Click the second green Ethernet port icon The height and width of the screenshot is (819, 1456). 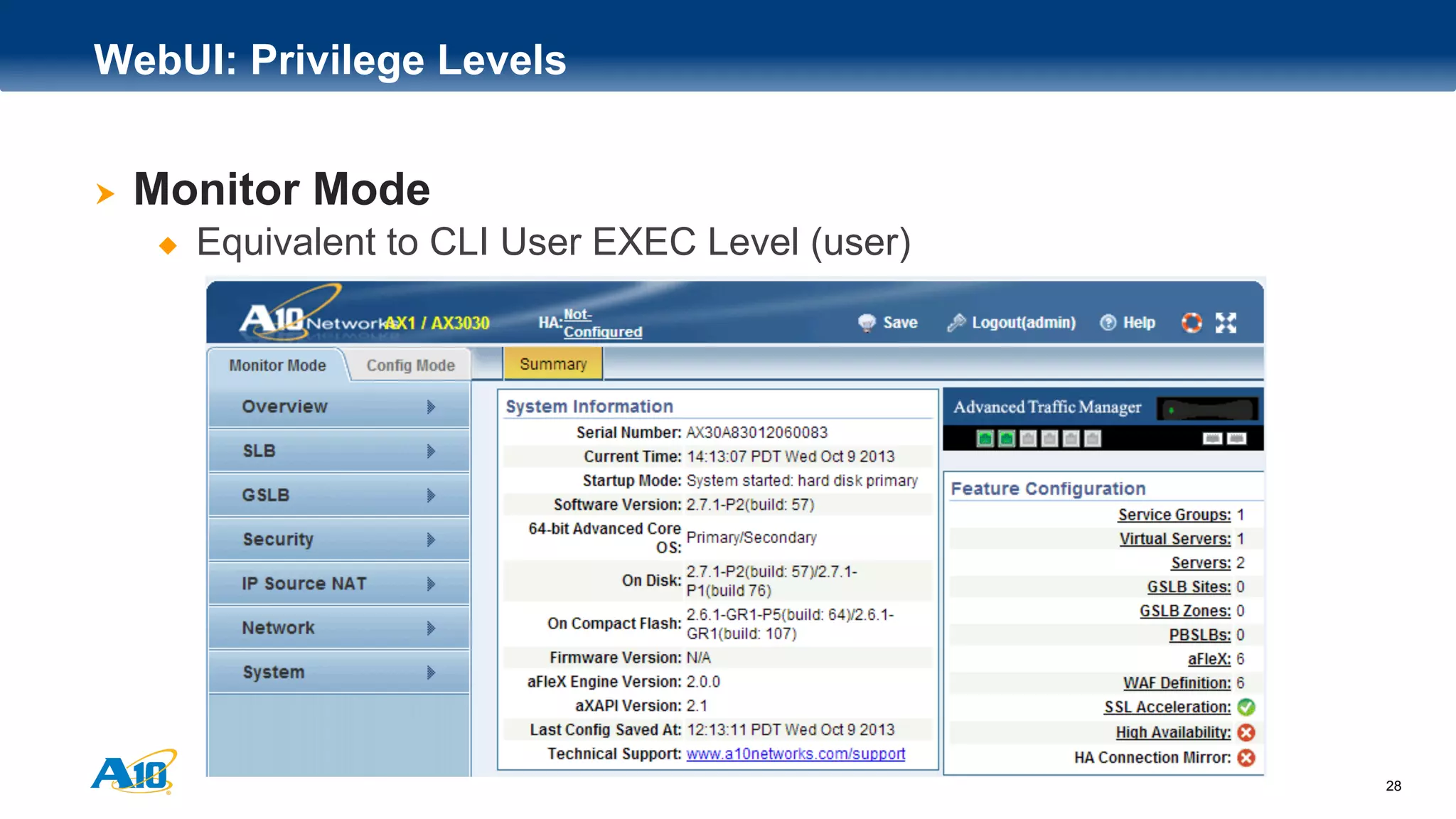pos(1007,439)
